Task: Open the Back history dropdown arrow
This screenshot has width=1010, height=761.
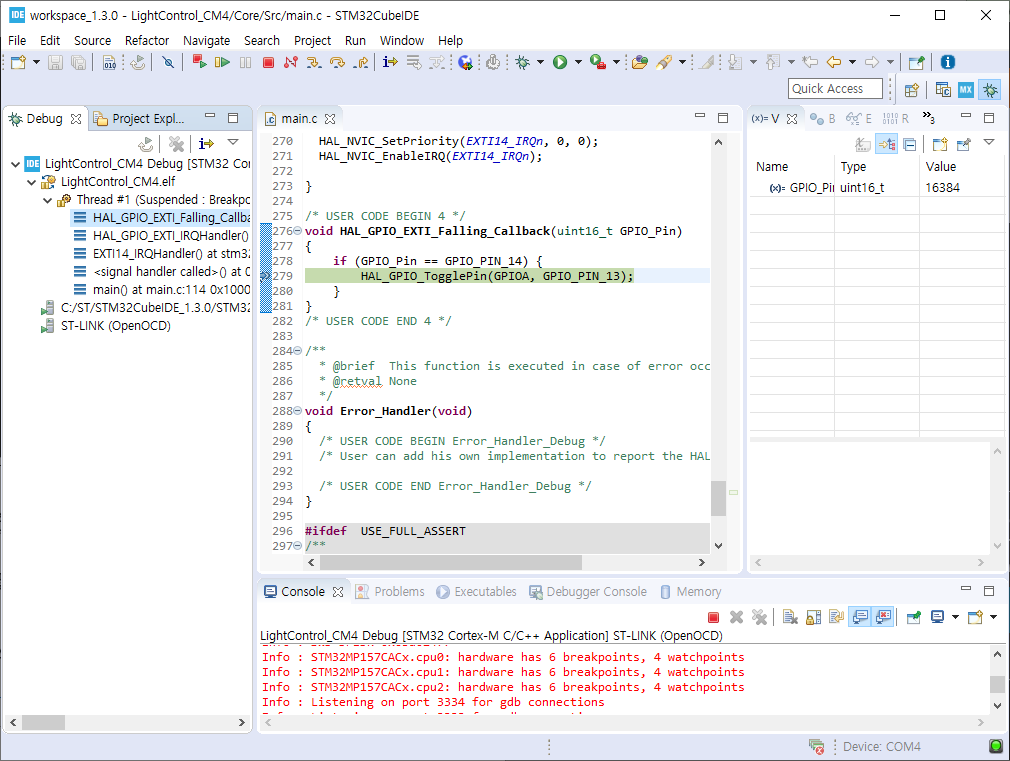Action: pos(852,62)
